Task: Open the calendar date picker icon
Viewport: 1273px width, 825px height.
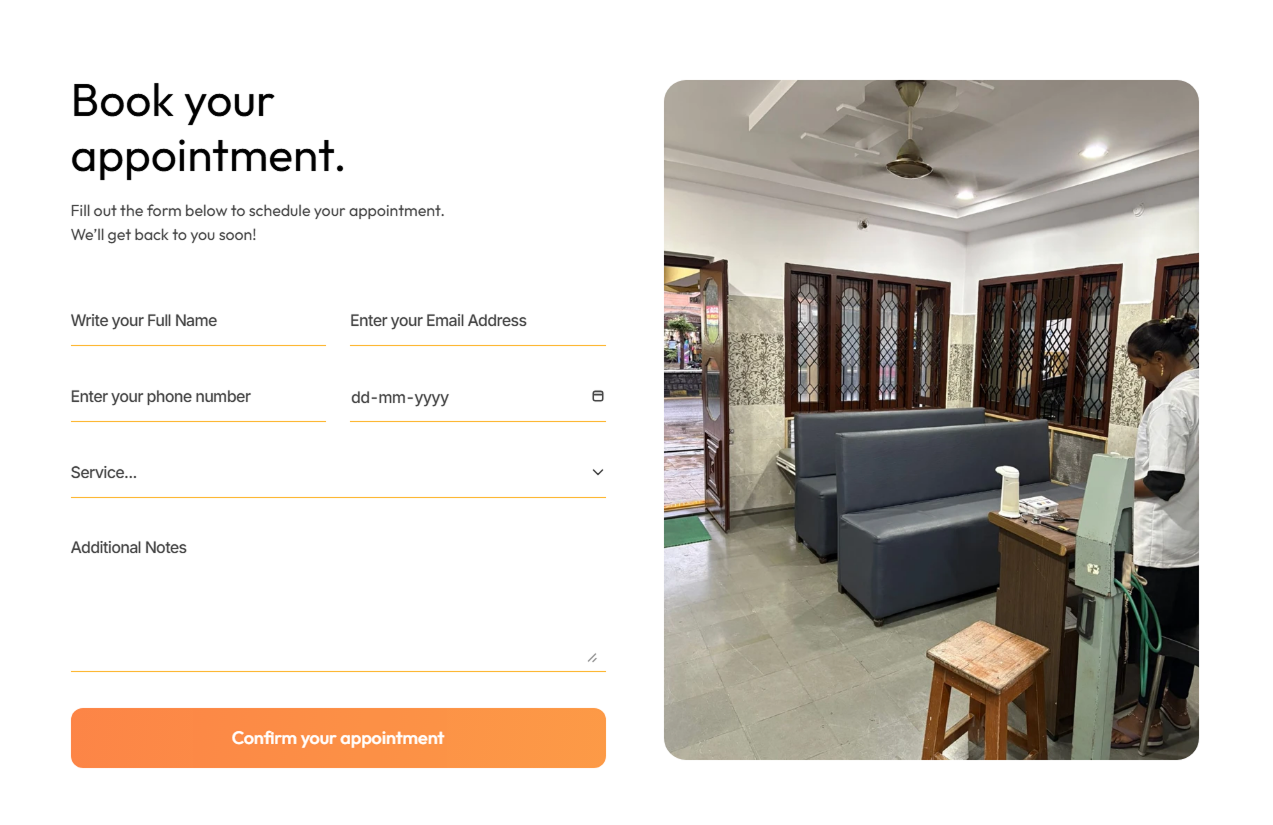Action: (598, 396)
